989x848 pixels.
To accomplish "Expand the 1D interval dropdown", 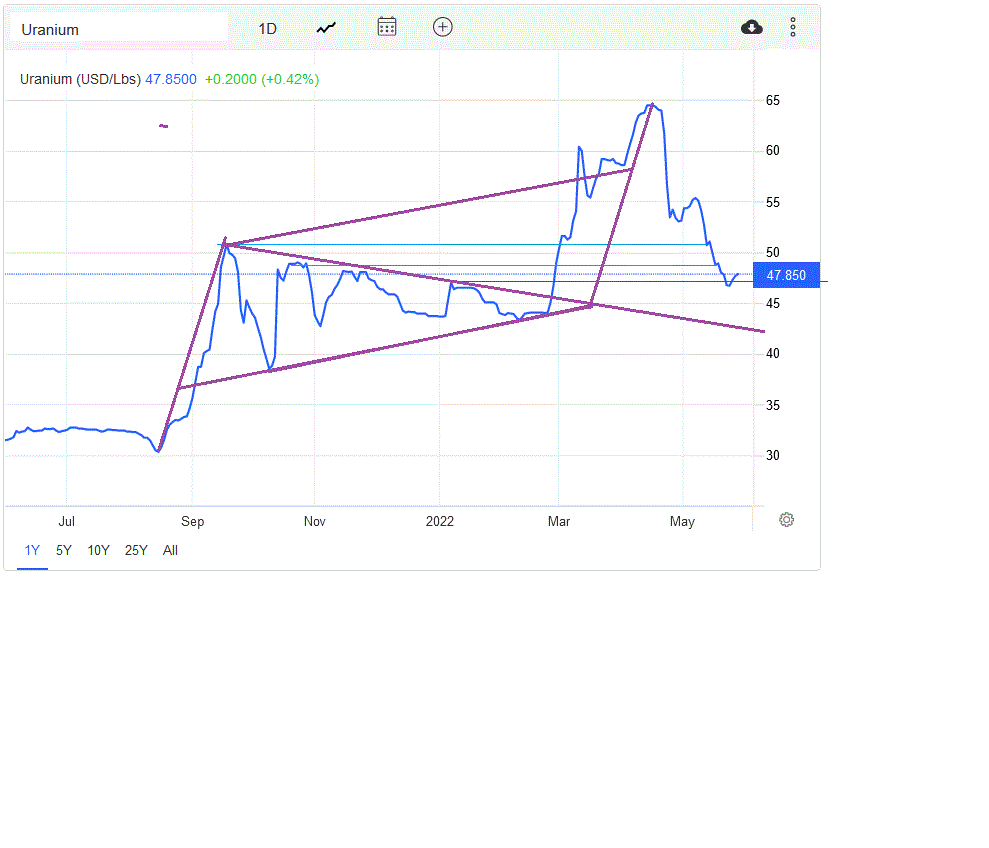I will (267, 29).
